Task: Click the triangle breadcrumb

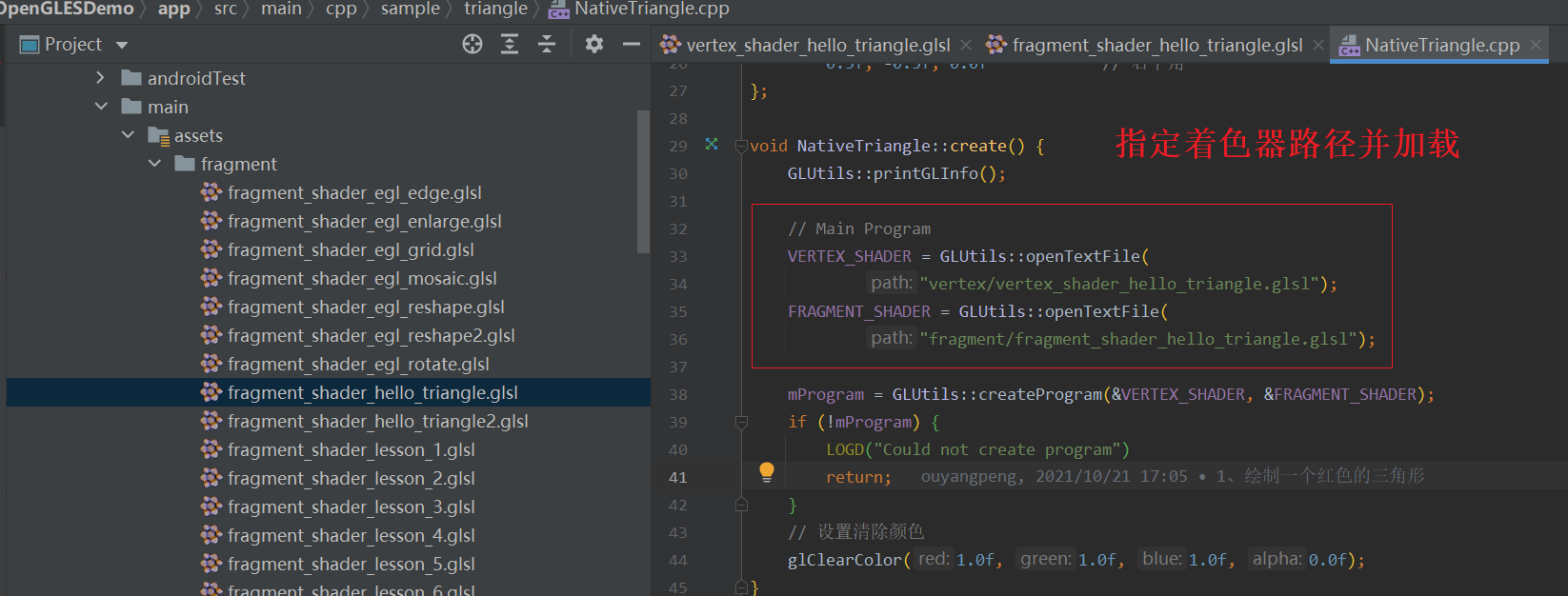Action: (495, 9)
